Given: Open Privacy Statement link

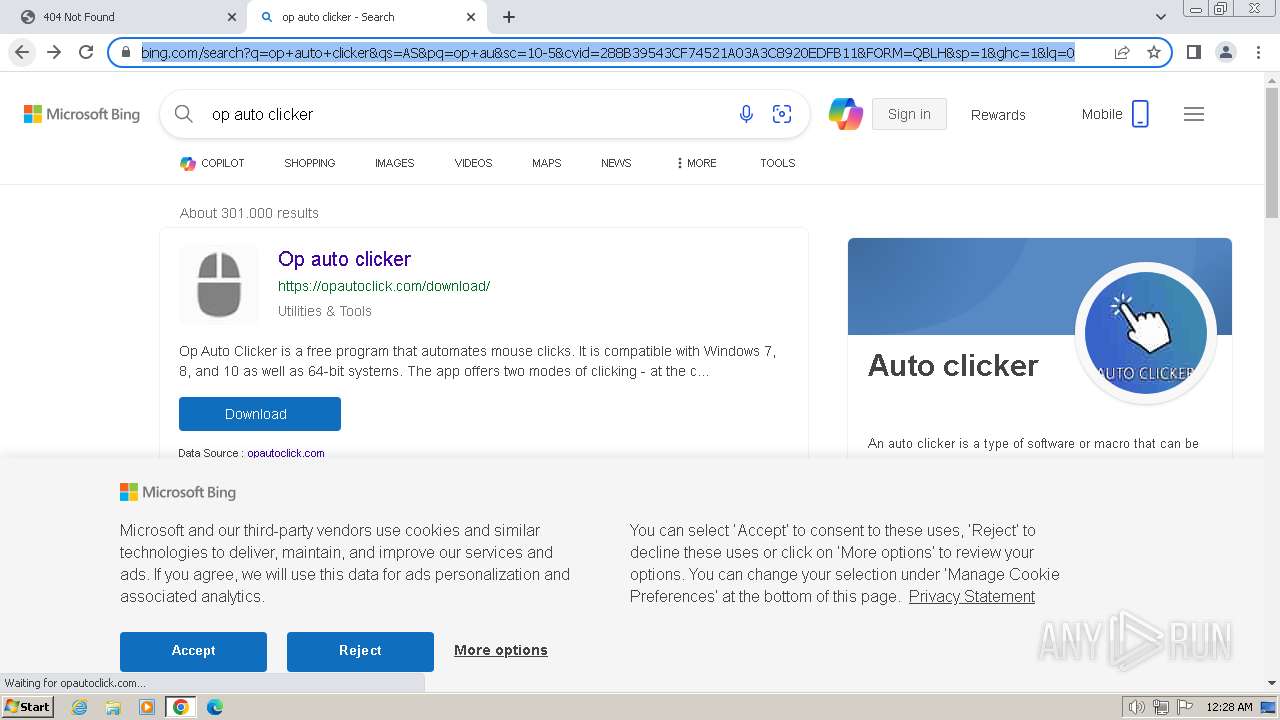Looking at the screenshot, I should click(x=972, y=596).
